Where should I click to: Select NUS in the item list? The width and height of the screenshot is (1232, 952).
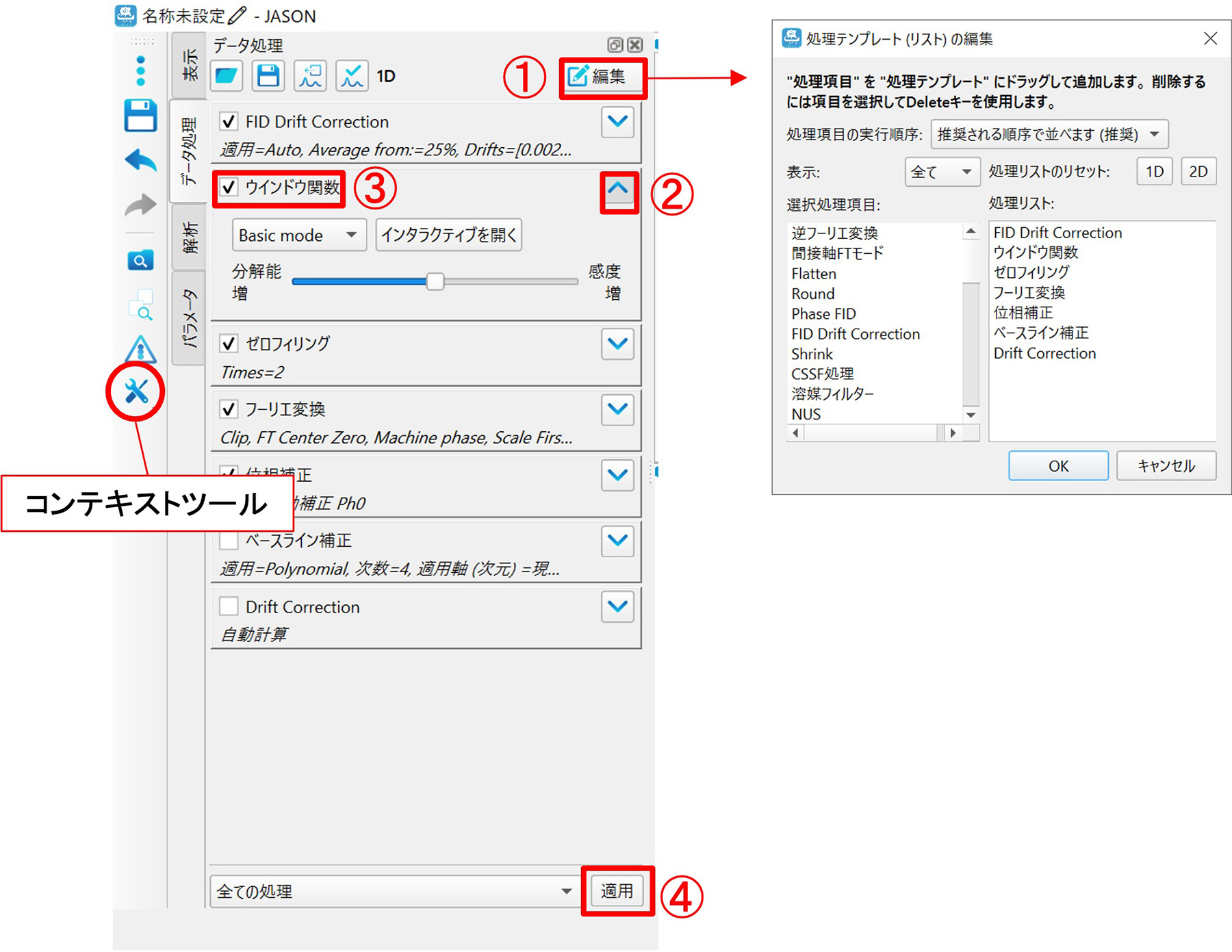click(x=806, y=414)
